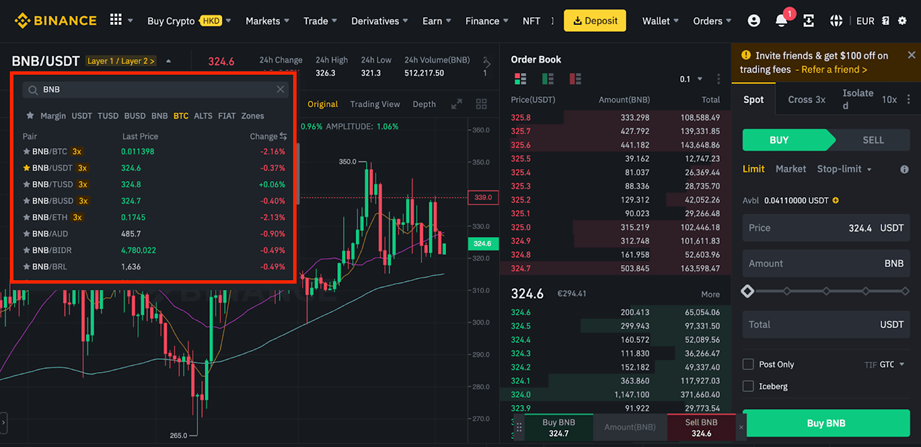The image size is (921, 447).
Task: Click the yellow Deposit button
Action: [x=594, y=20]
